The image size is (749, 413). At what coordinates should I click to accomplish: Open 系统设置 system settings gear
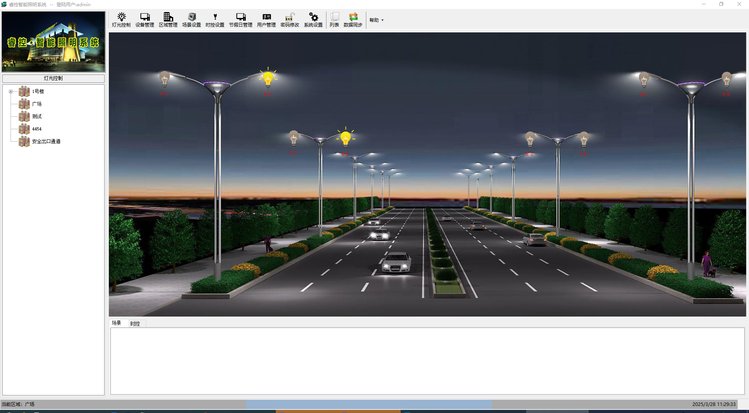coord(313,19)
